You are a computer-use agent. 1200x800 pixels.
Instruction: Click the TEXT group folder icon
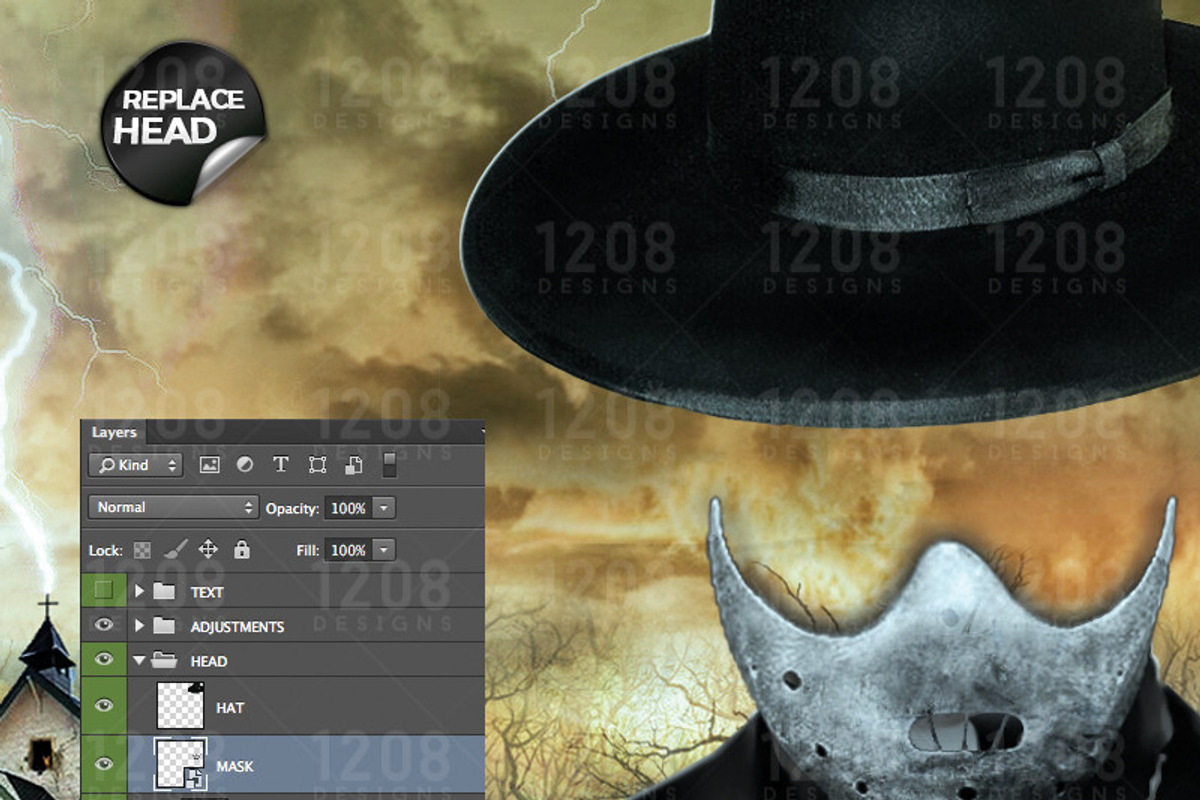pyautogui.click(x=164, y=592)
